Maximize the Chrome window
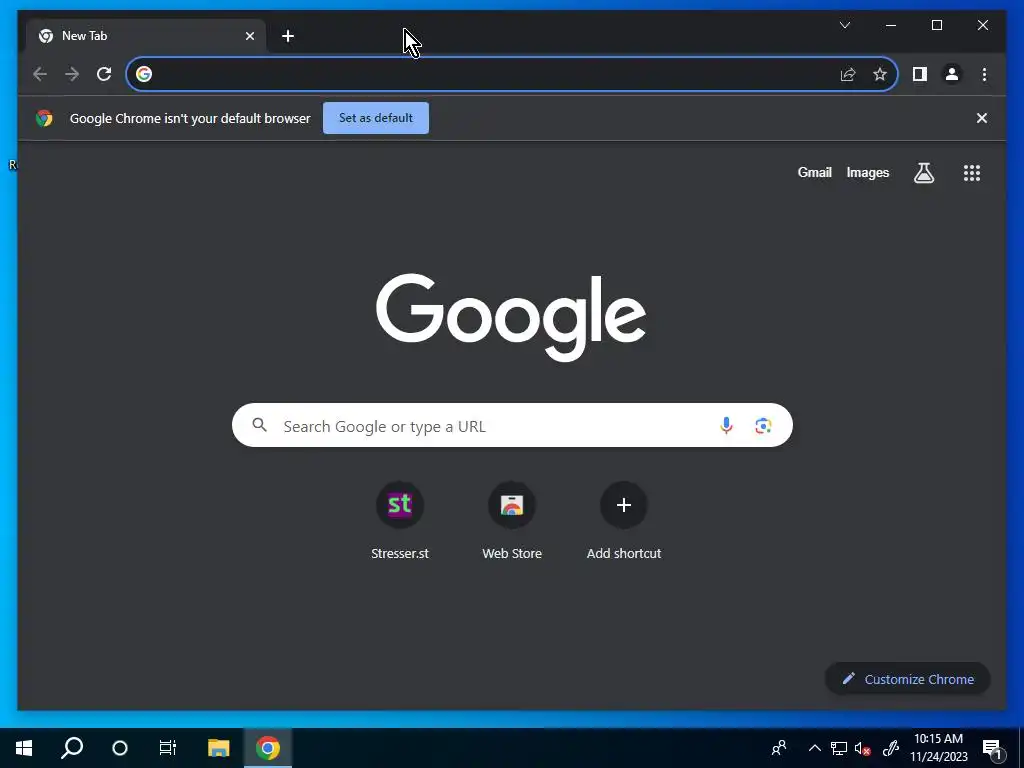1024x768 pixels. [936, 25]
